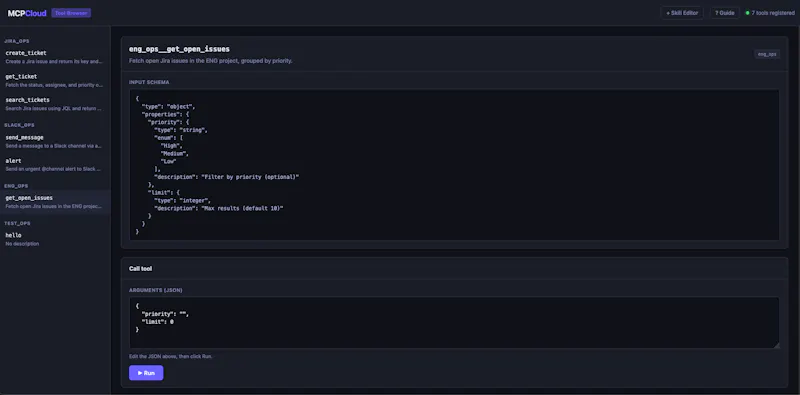Click the green tools registered status dot
Screen dimensions: 800x395
[747, 13]
